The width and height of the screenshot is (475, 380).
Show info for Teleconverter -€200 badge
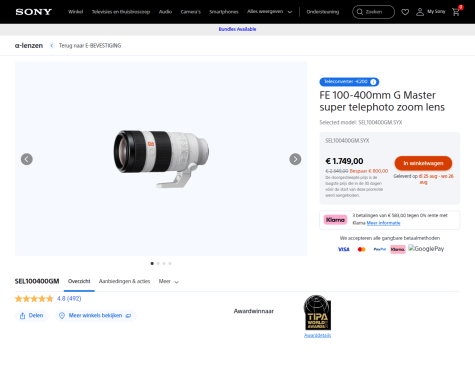[x=373, y=82]
